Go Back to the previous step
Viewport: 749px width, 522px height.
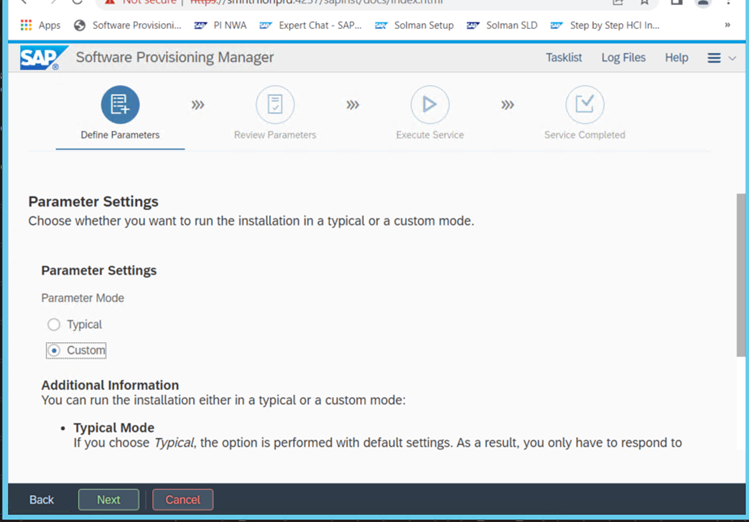[x=42, y=500]
